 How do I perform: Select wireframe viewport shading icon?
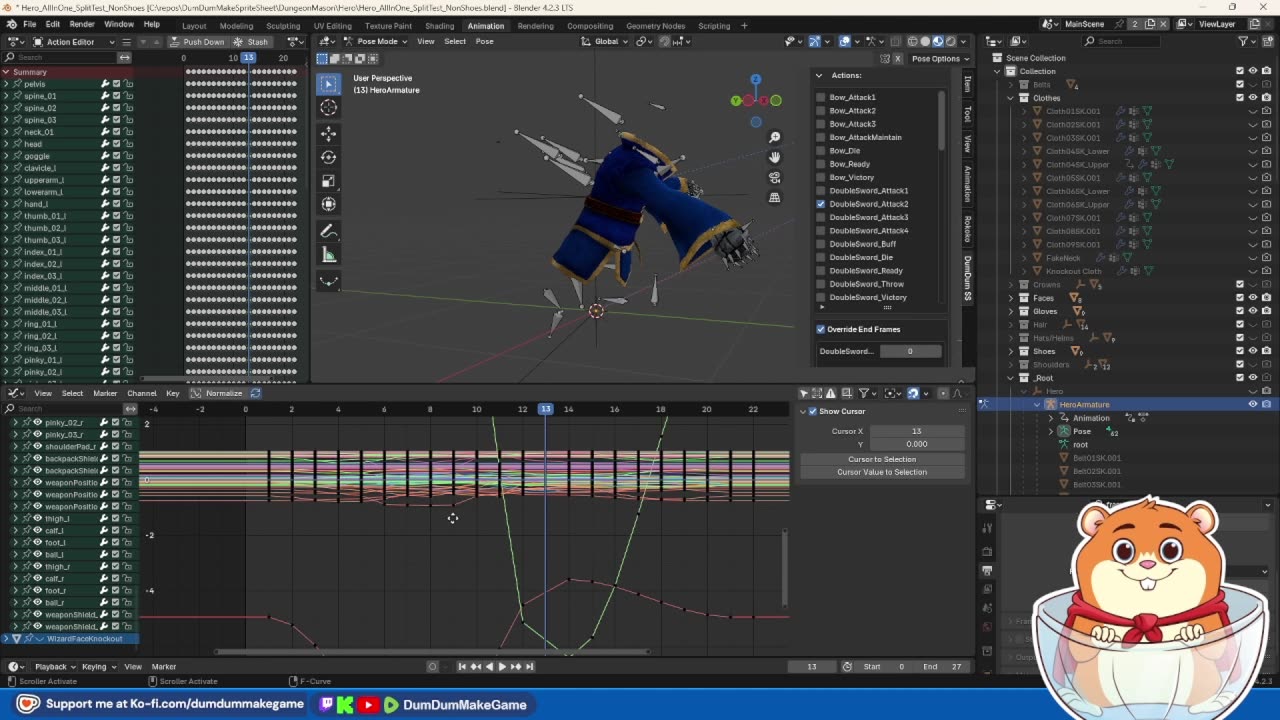coord(912,41)
